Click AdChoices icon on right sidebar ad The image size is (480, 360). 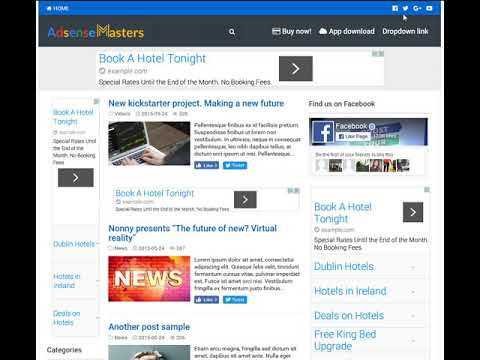[x=427, y=190]
